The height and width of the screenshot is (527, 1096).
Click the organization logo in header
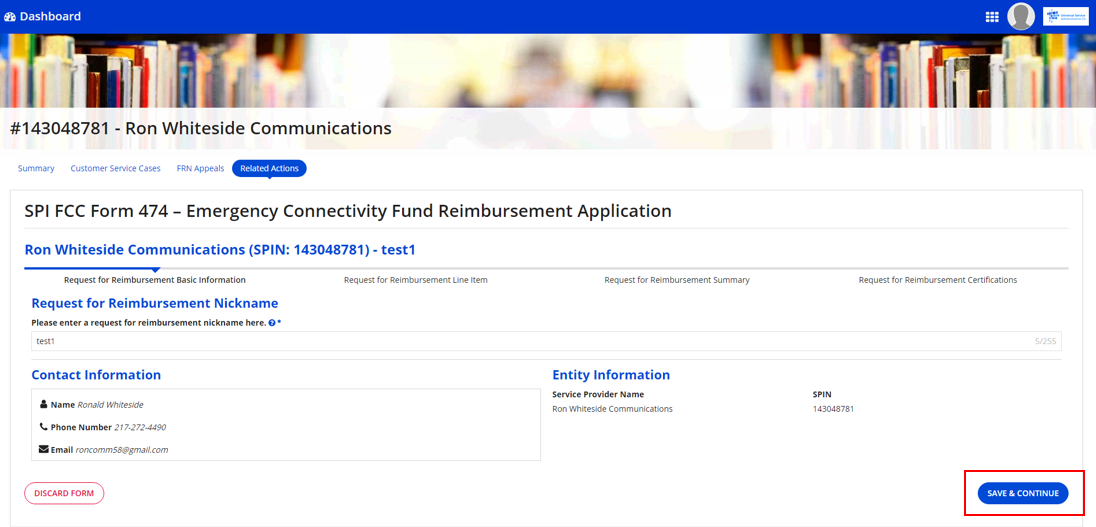[1065, 16]
